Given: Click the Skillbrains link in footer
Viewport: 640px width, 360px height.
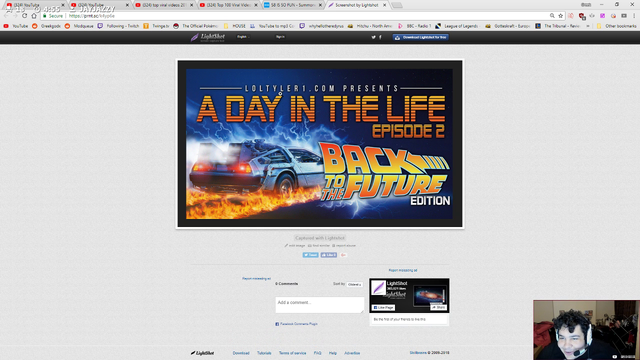Looking at the screenshot, I should point(418,353).
